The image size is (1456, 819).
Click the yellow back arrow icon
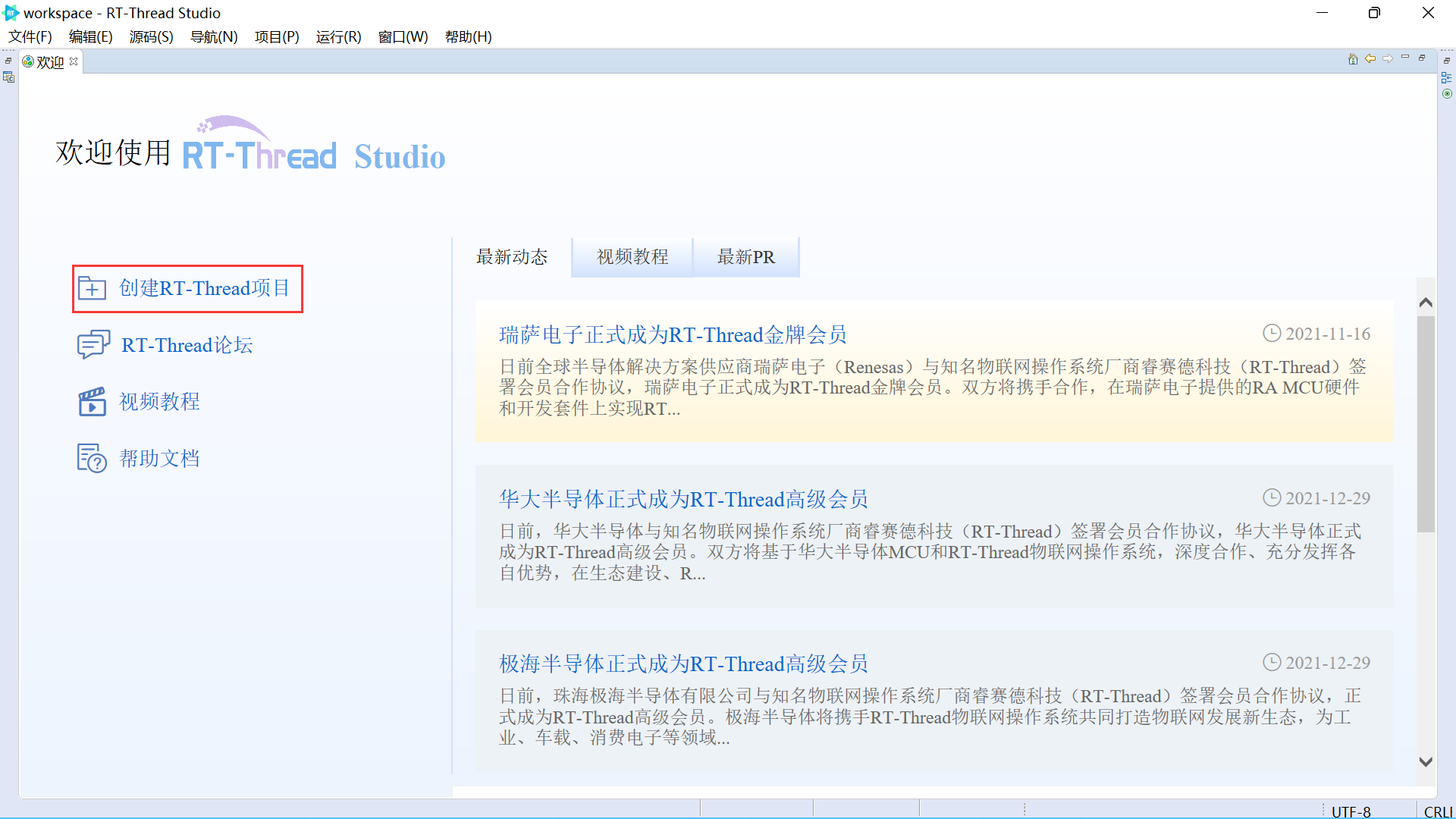coord(1370,59)
